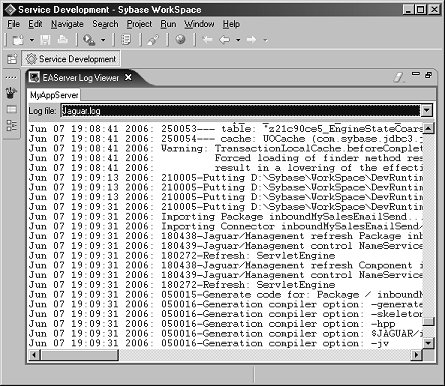Click the fast view dotted handle icon
This screenshot has width=445, height=386.
(x=11, y=78)
